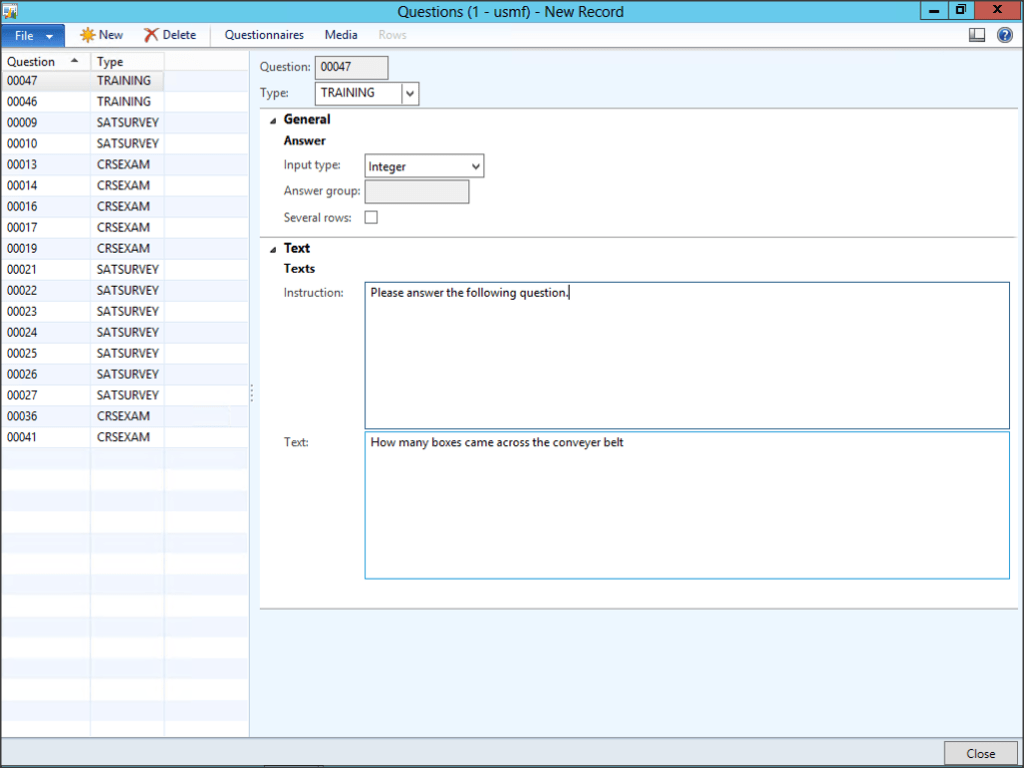Collapse the Text section
This screenshot has width=1024, height=768.
pyautogui.click(x=272, y=248)
